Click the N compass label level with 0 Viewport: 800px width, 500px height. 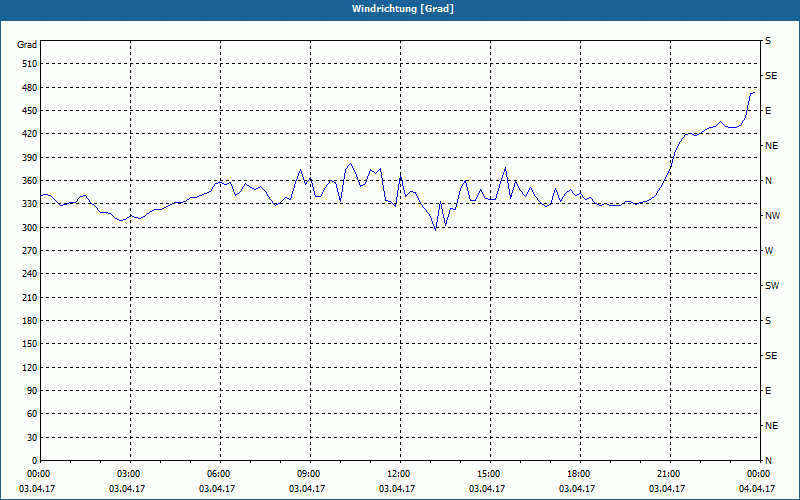click(x=768, y=461)
